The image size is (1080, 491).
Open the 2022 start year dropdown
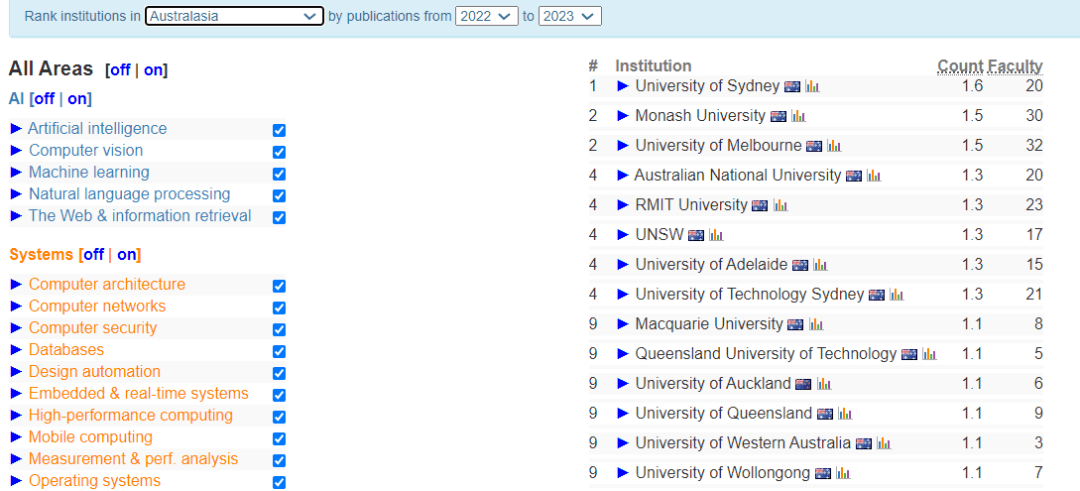click(x=486, y=16)
